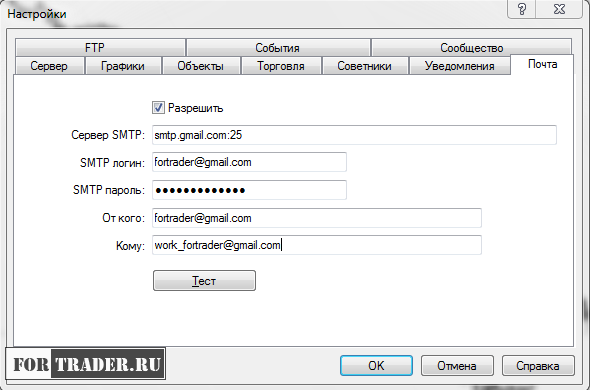Open the Графики tab
This screenshot has height=390, width=590.
(x=123, y=66)
